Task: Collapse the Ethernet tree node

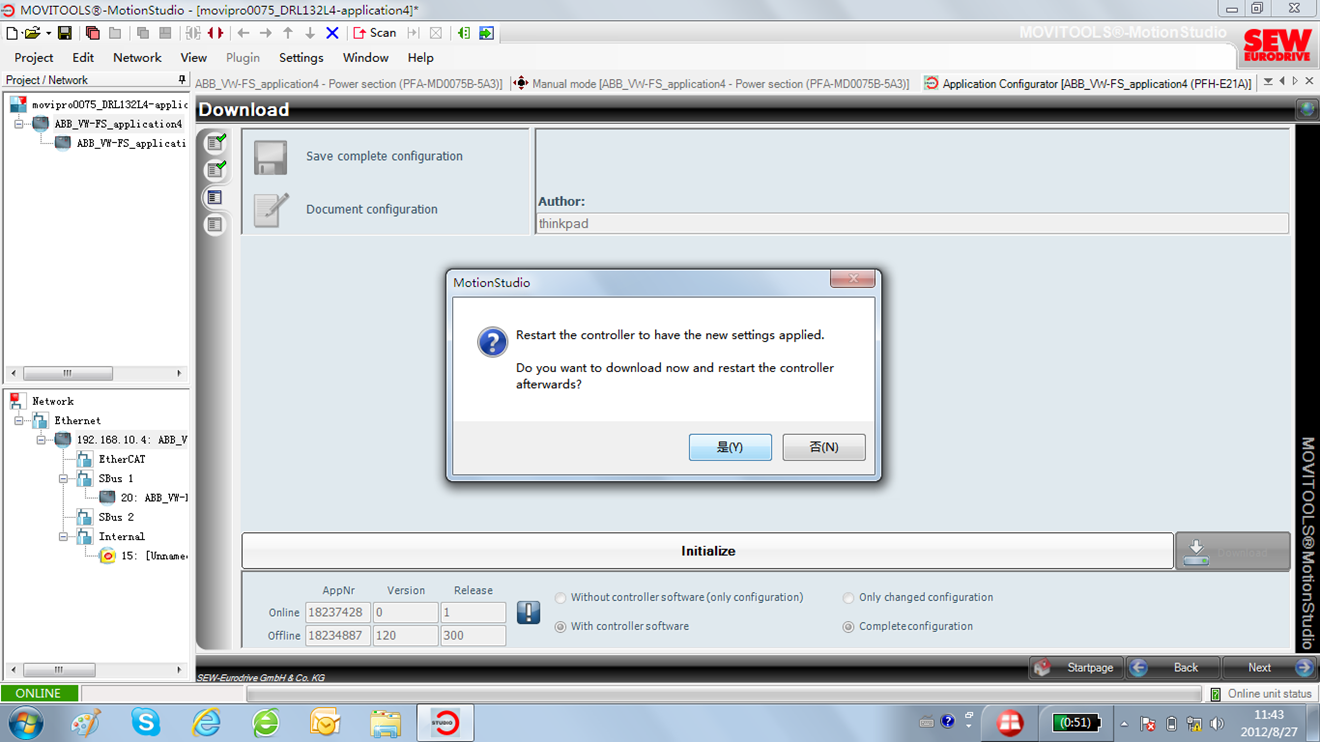Action: coord(19,421)
